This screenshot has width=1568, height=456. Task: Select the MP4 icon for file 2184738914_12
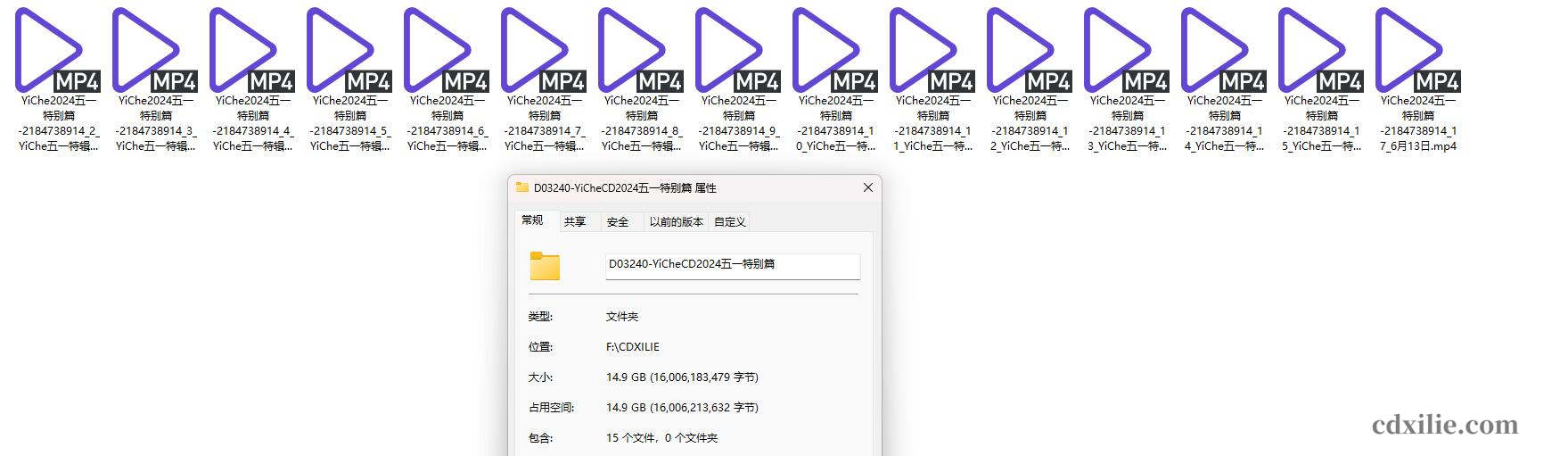point(1030,50)
